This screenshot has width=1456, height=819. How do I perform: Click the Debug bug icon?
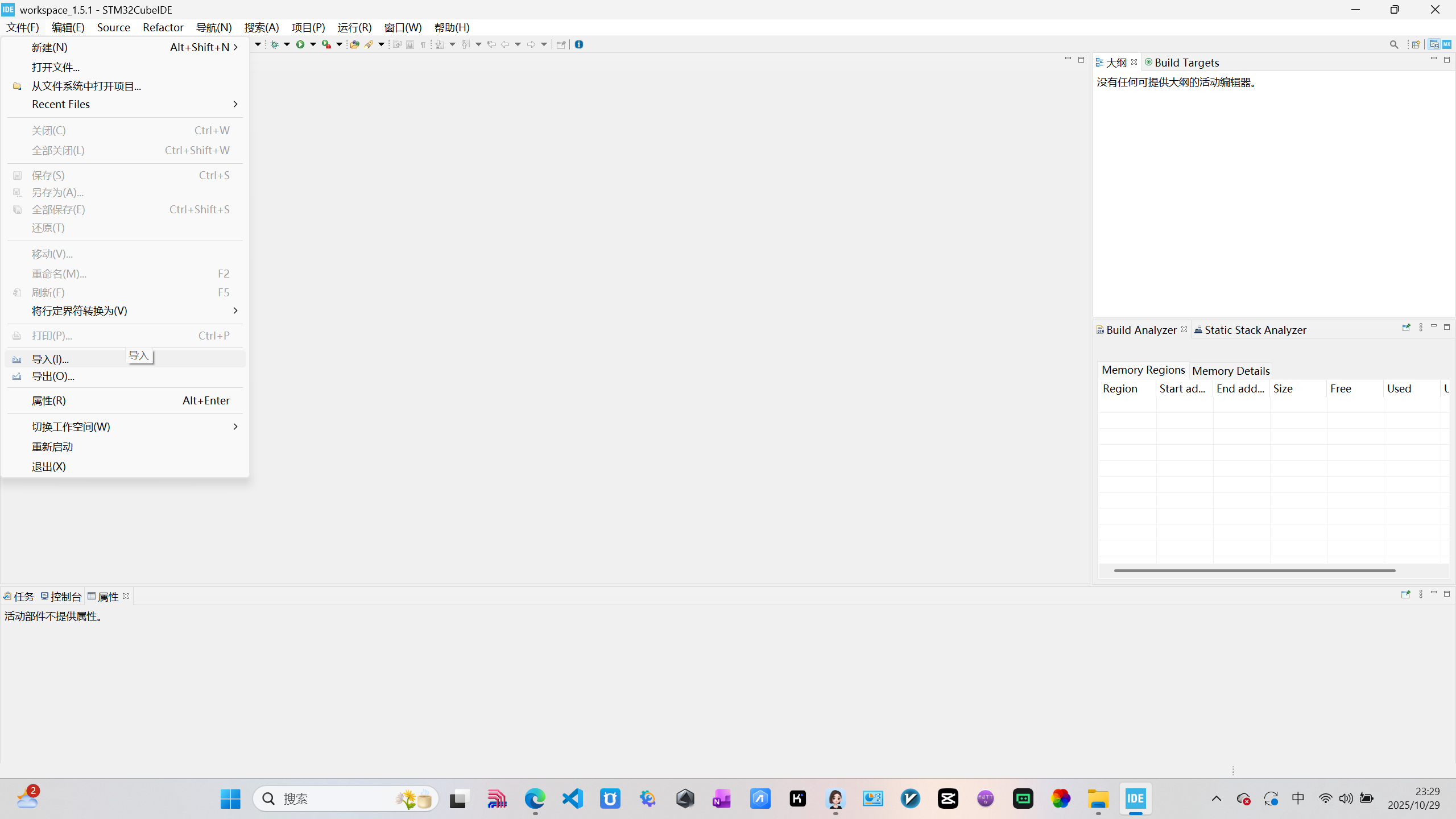pyautogui.click(x=275, y=44)
